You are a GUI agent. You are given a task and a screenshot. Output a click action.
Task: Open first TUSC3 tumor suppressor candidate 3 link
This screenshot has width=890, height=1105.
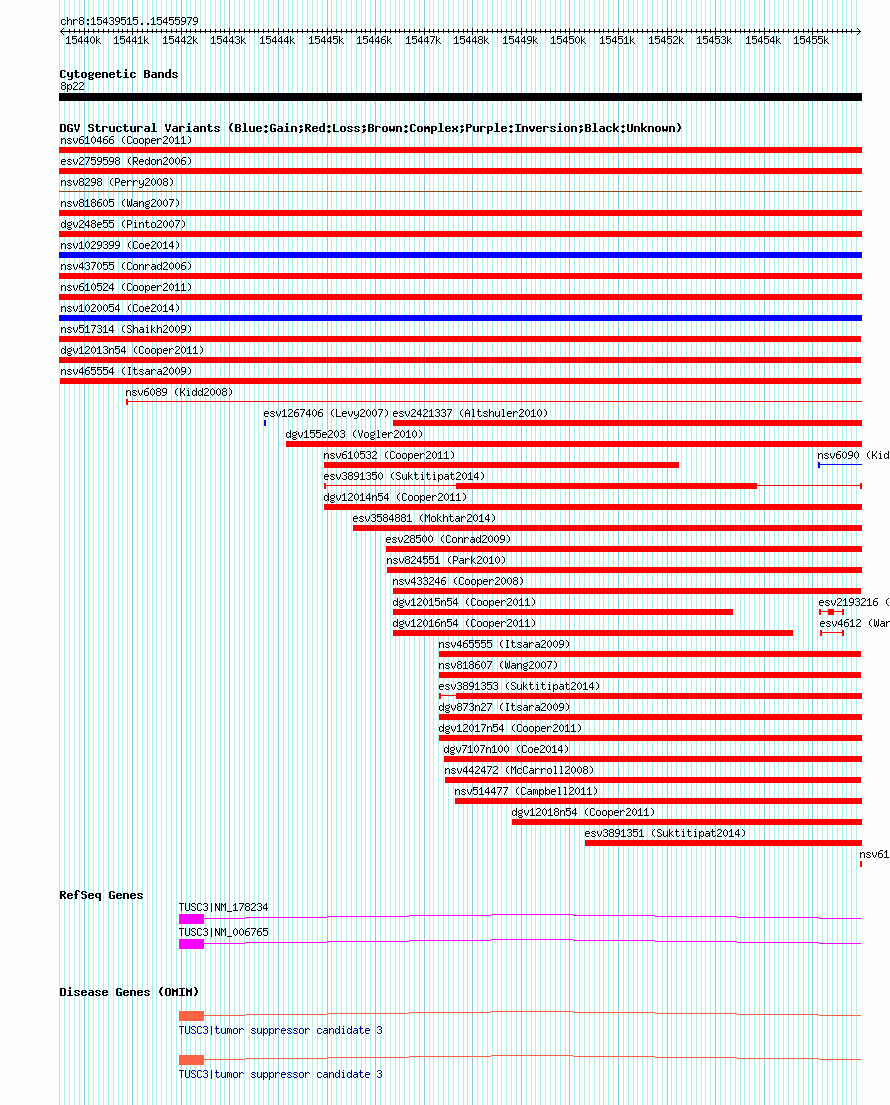[280, 1030]
